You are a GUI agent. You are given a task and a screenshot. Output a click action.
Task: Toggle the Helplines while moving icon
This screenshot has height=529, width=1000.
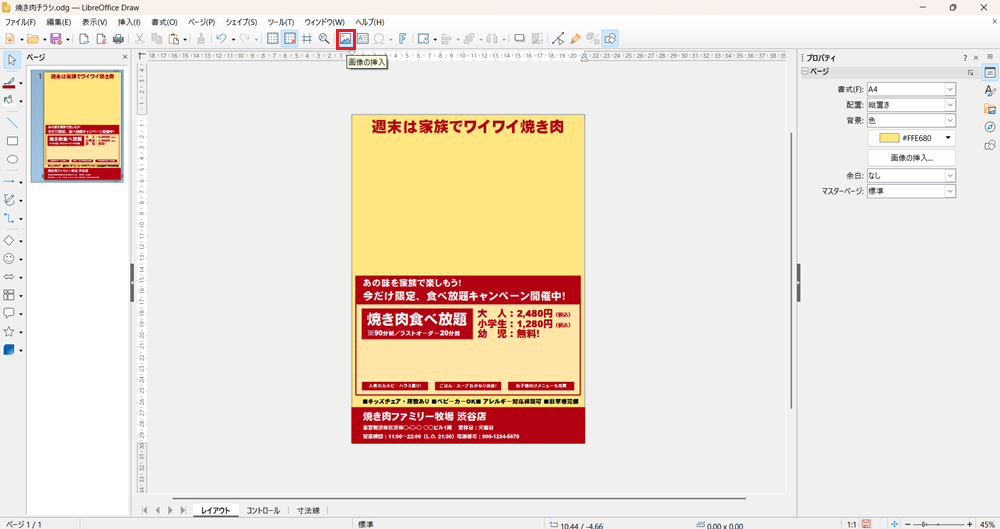tap(307, 39)
